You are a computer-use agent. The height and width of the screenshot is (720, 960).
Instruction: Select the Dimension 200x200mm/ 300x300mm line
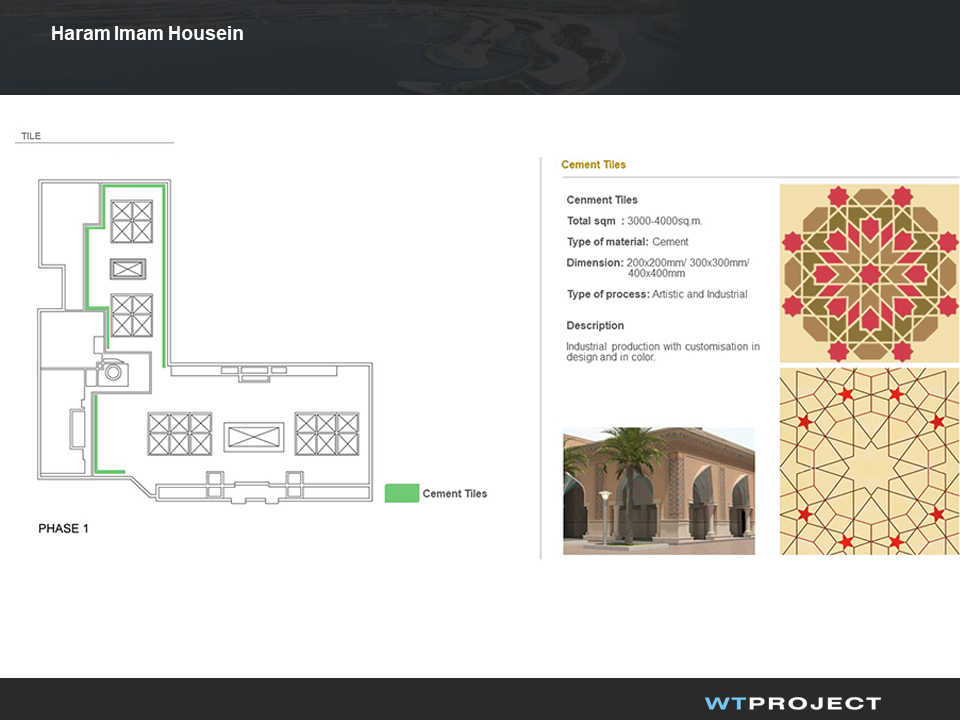(658, 263)
